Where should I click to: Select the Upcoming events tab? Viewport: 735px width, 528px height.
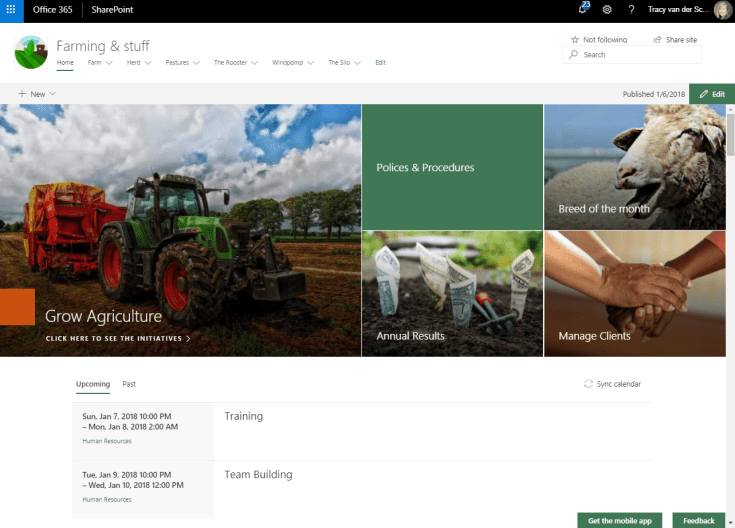point(93,384)
